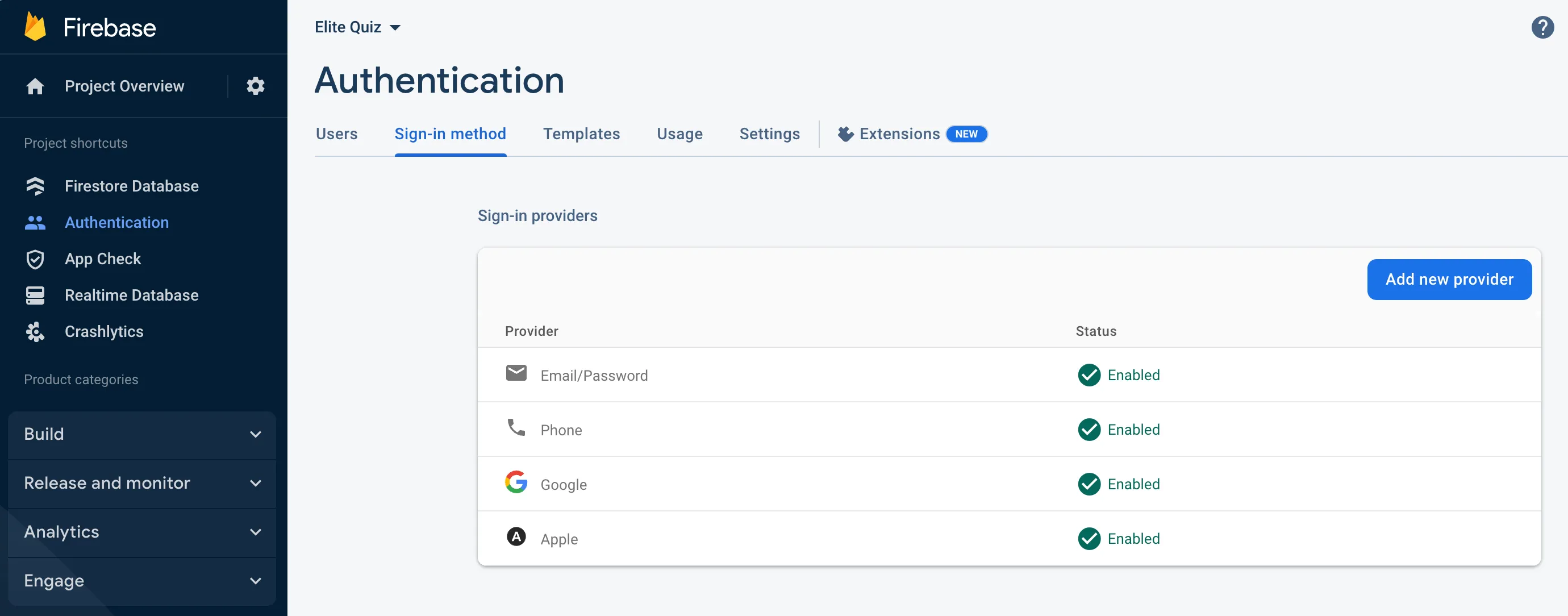Collapse the Analytics section

click(x=141, y=531)
